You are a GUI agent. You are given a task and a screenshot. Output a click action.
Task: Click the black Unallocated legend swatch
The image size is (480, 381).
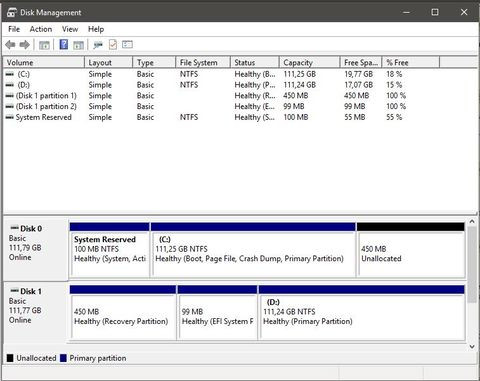coord(10,358)
